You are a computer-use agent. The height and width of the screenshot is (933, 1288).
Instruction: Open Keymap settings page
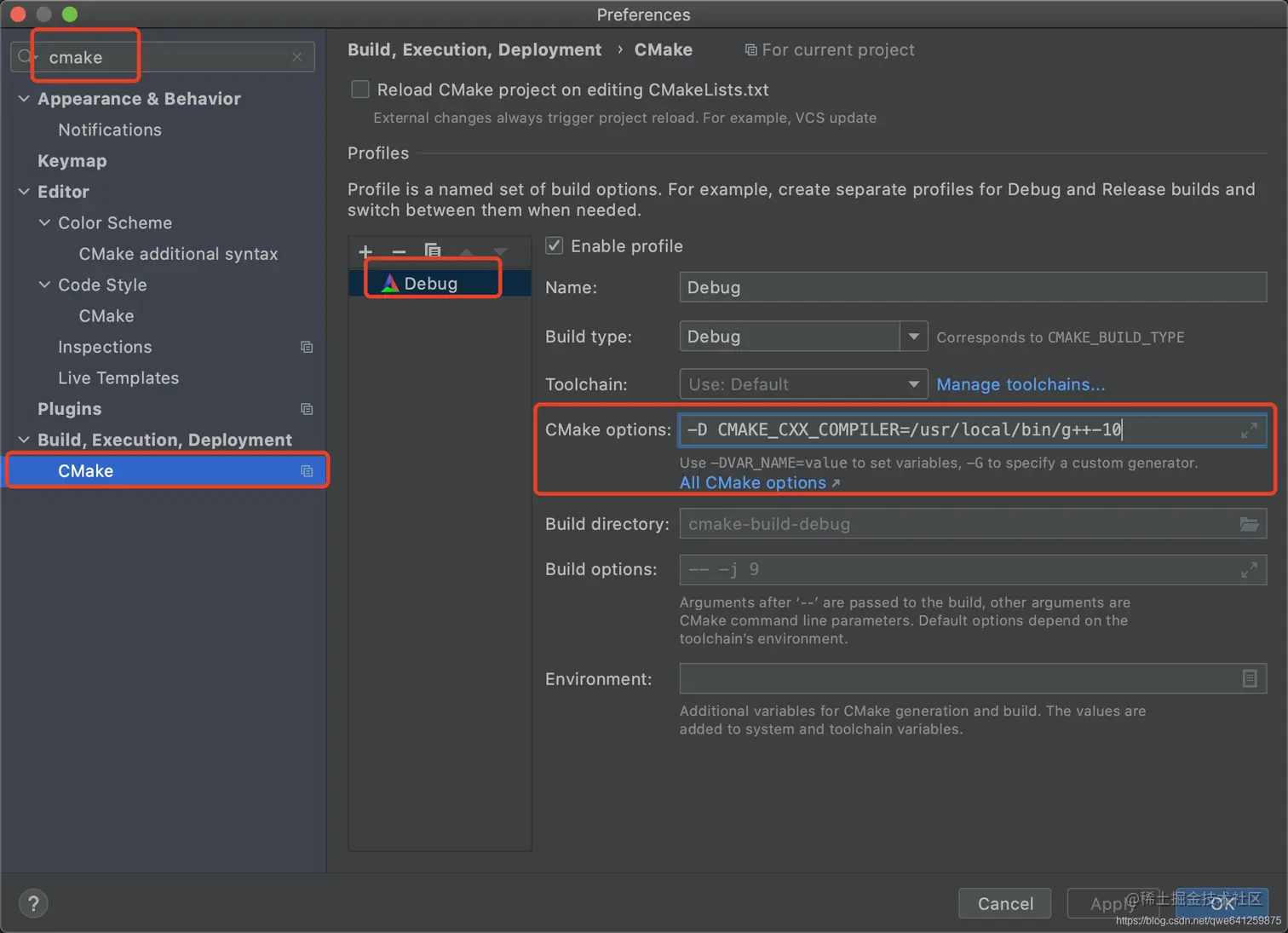[x=72, y=161]
